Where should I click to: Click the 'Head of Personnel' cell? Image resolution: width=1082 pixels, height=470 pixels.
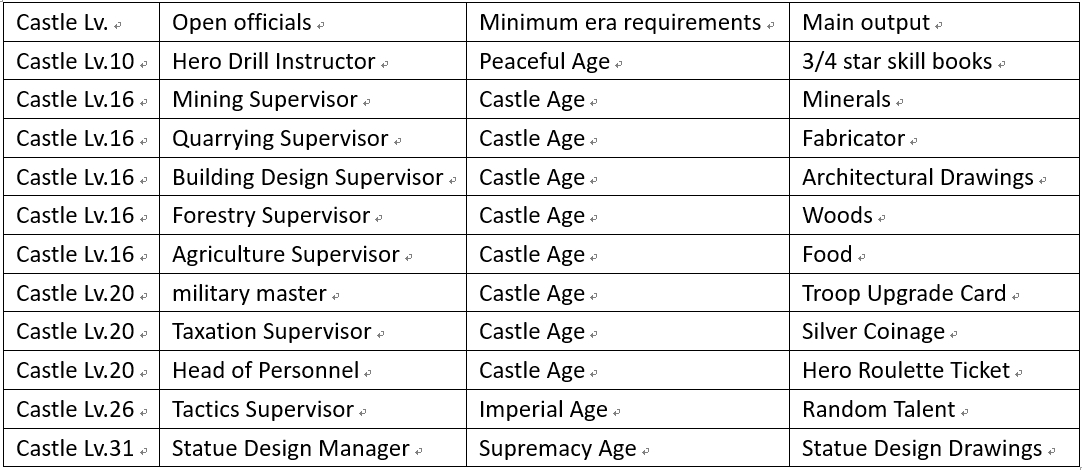point(265,371)
